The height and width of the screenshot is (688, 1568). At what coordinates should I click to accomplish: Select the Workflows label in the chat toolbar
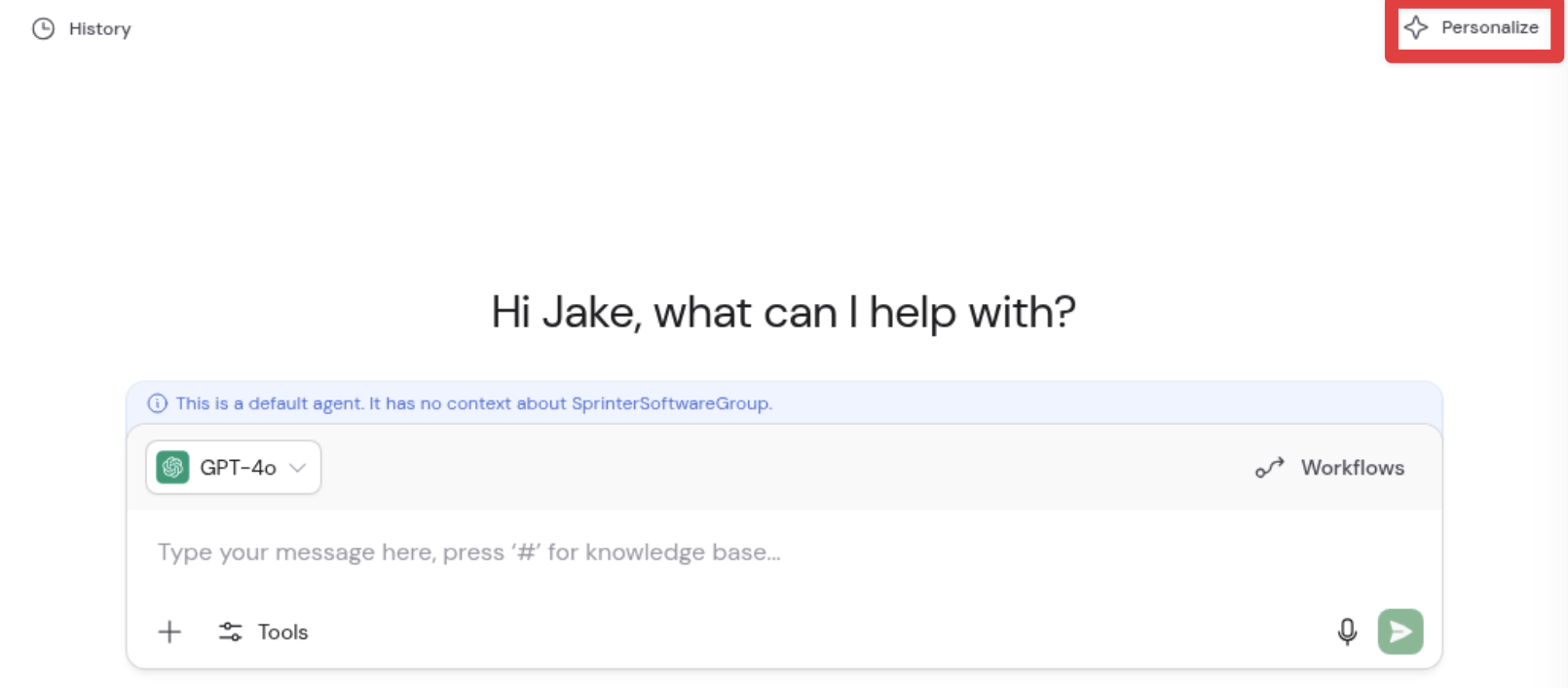[x=1353, y=467]
